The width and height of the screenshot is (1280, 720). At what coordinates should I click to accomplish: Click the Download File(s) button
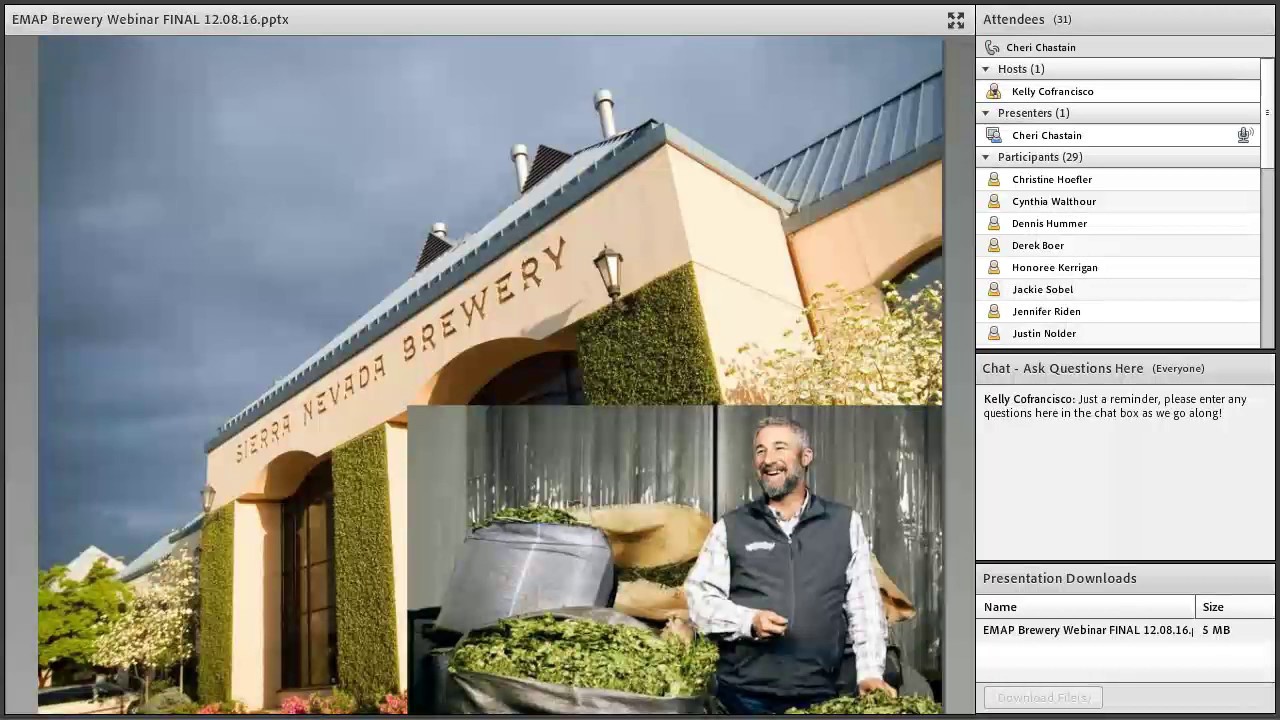1043,697
